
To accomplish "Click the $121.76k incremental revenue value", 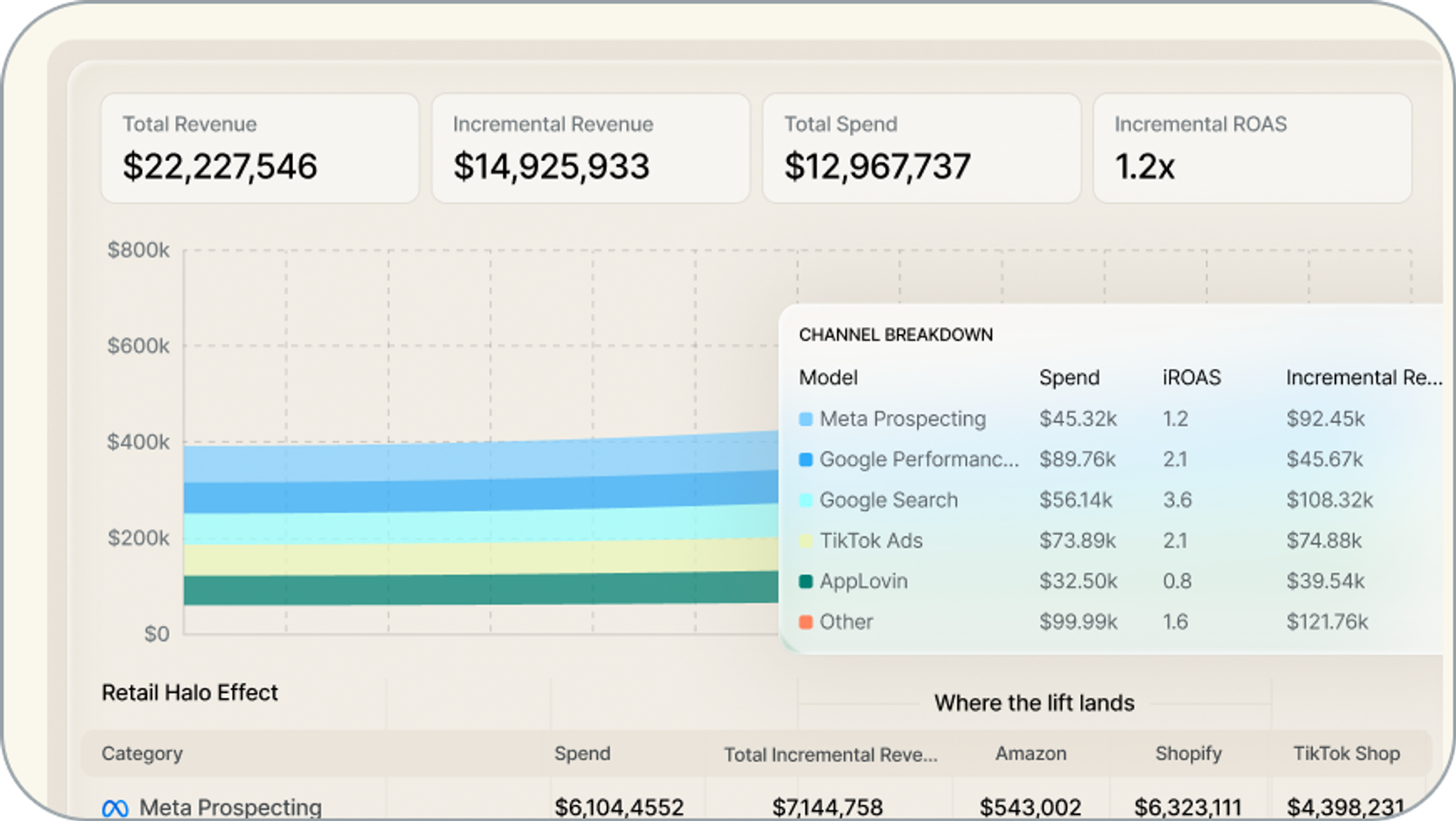I will coord(1327,622).
